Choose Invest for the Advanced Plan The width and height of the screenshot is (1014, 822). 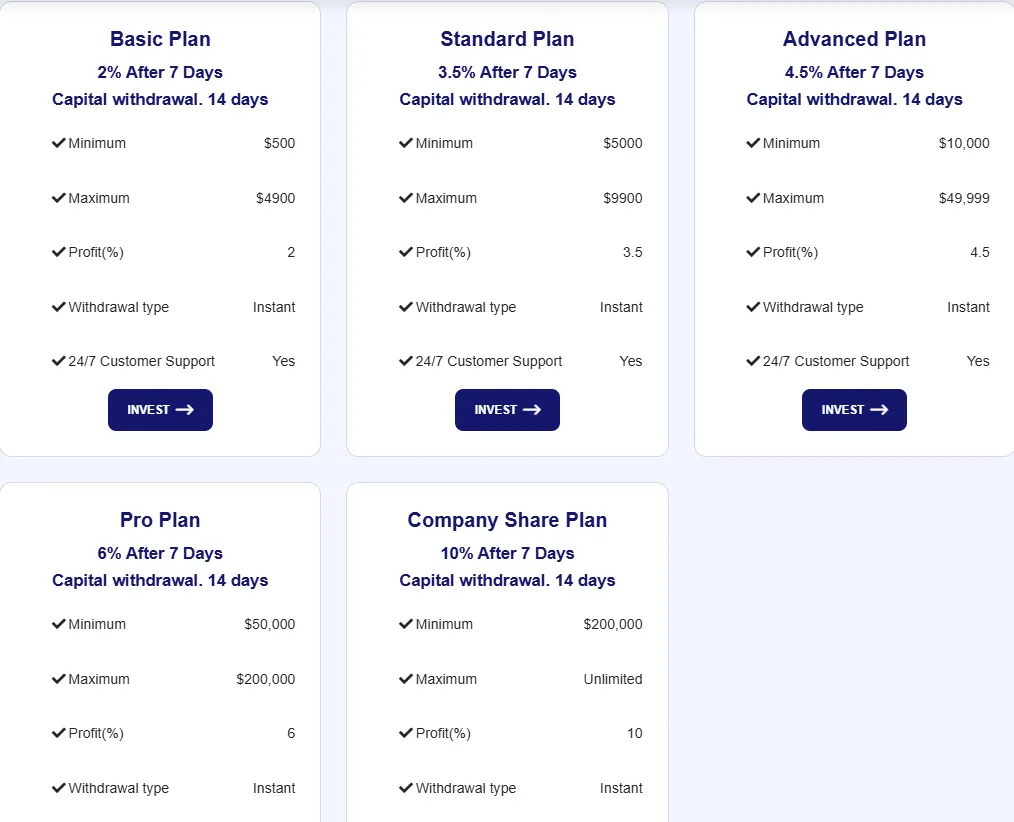[x=854, y=410]
